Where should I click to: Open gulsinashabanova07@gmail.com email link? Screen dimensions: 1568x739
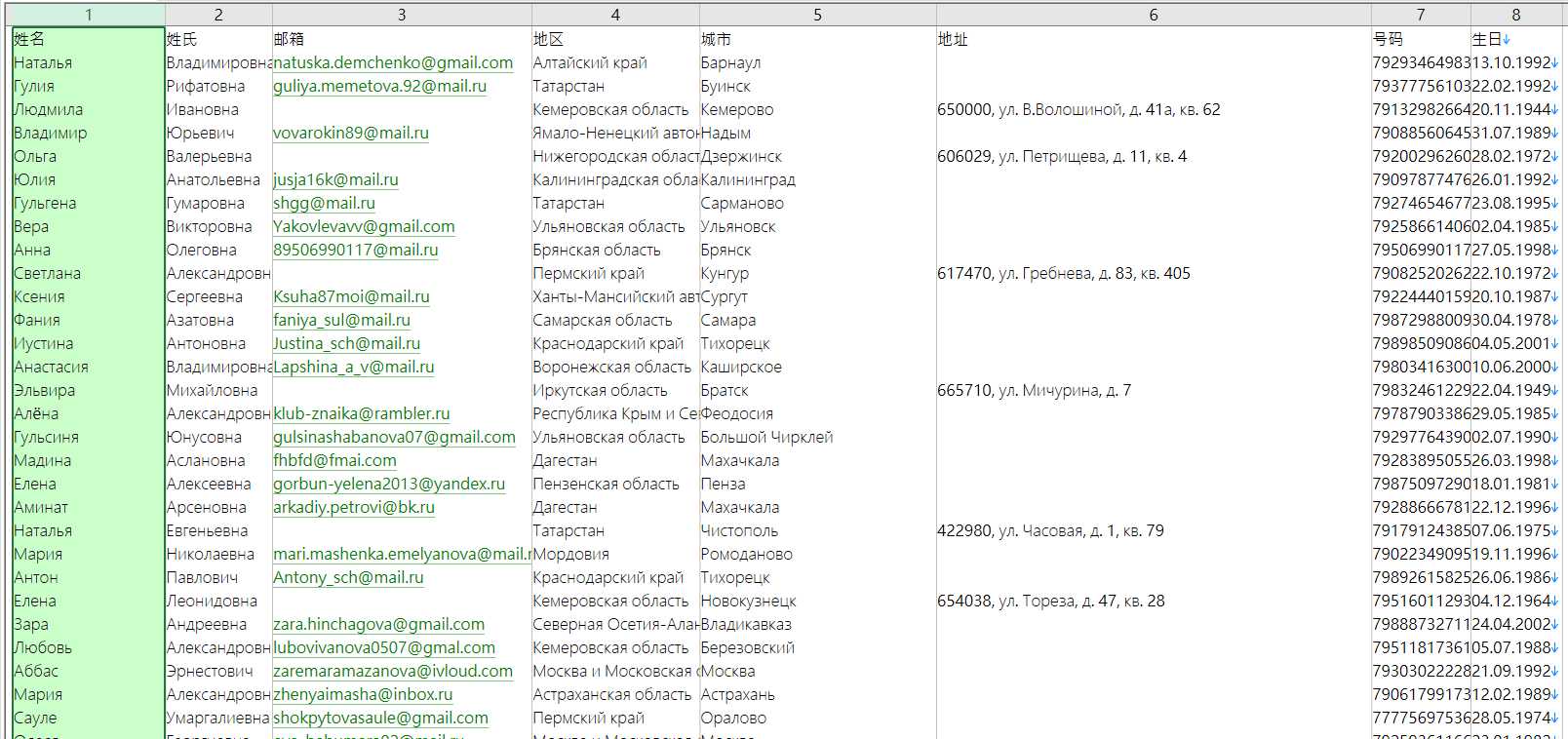point(394,437)
